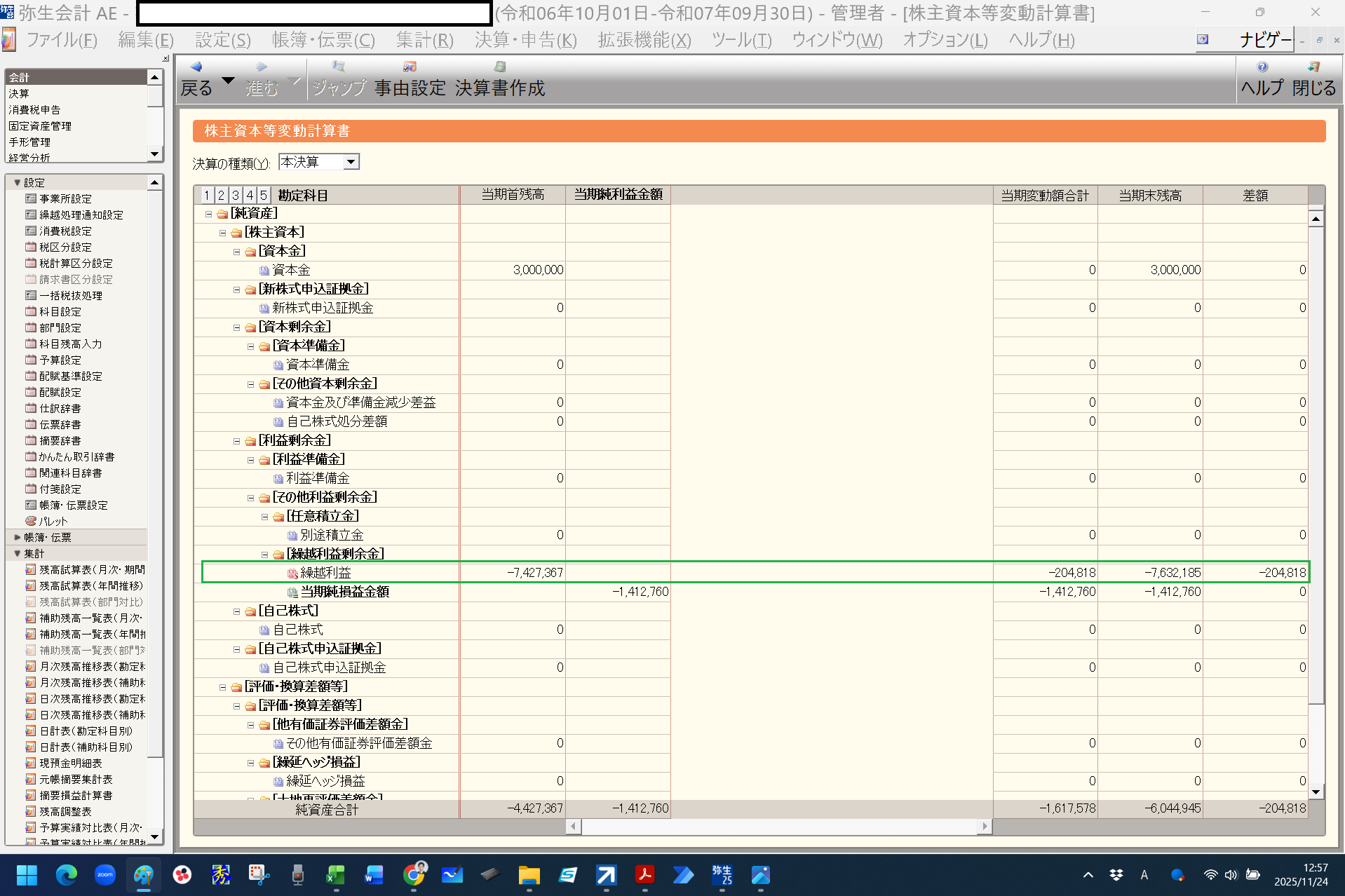This screenshot has height=896, width=1345.
Task: Open Zoom from the taskbar
Action: [x=105, y=875]
